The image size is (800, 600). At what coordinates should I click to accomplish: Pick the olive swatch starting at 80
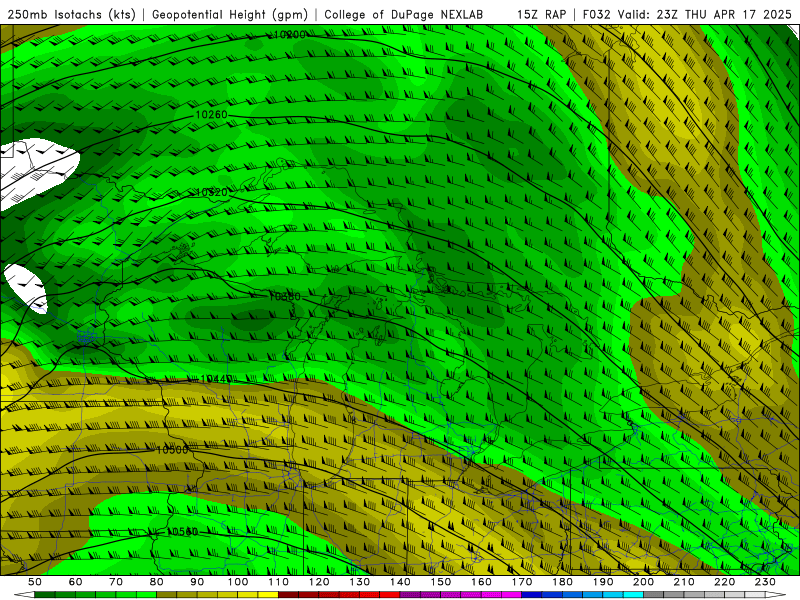coord(167,595)
